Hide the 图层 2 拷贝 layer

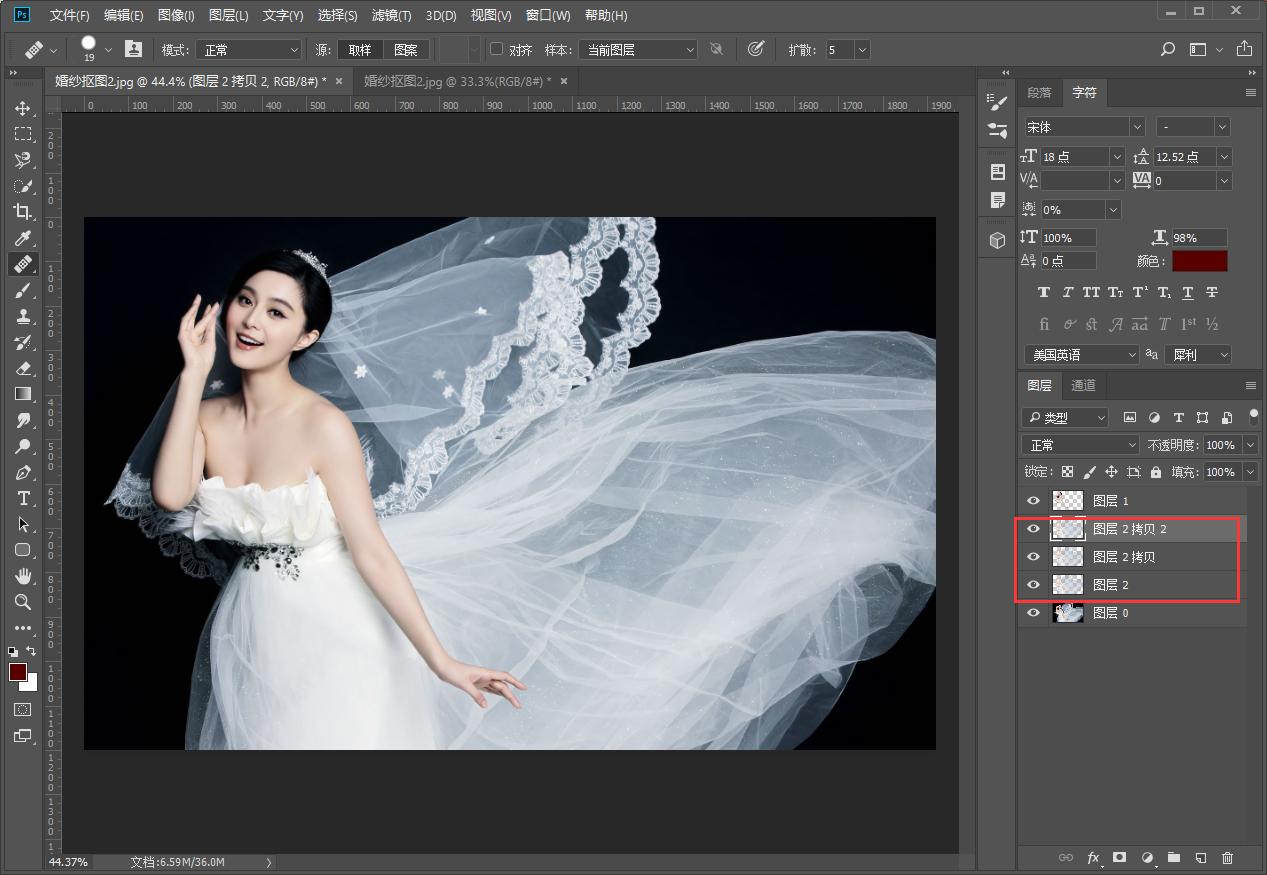[1034, 557]
